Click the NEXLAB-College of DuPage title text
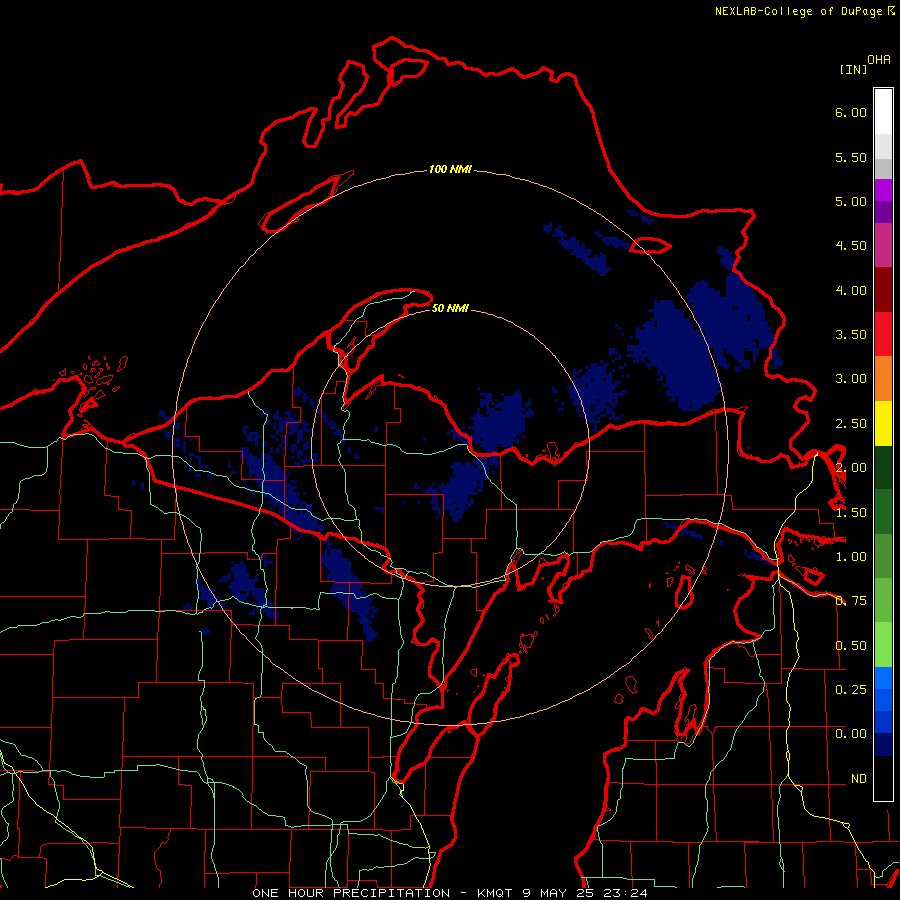 coord(798,11)
